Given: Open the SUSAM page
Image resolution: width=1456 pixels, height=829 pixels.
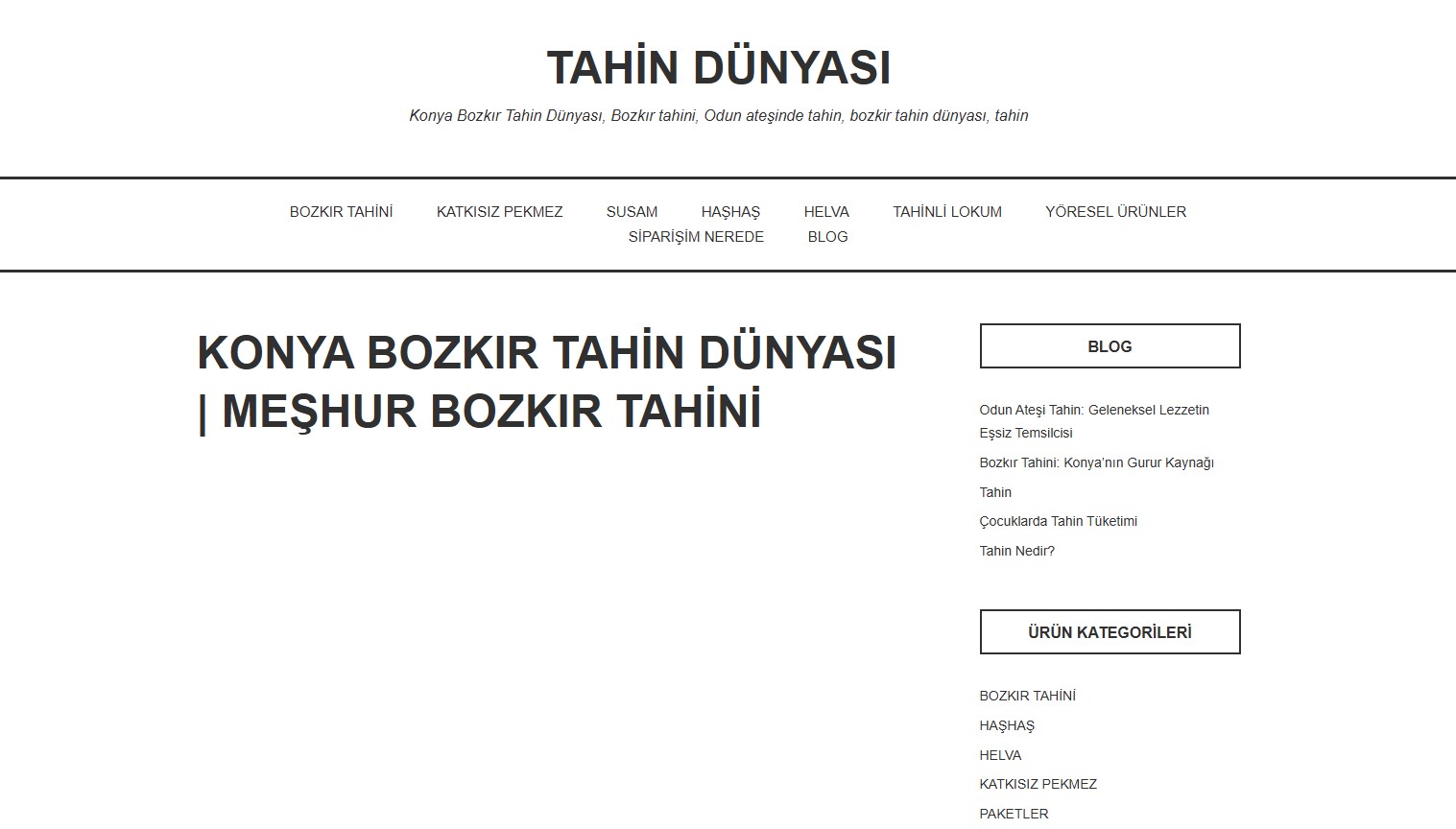Looking at the screenshot, I should coord(630,211).
